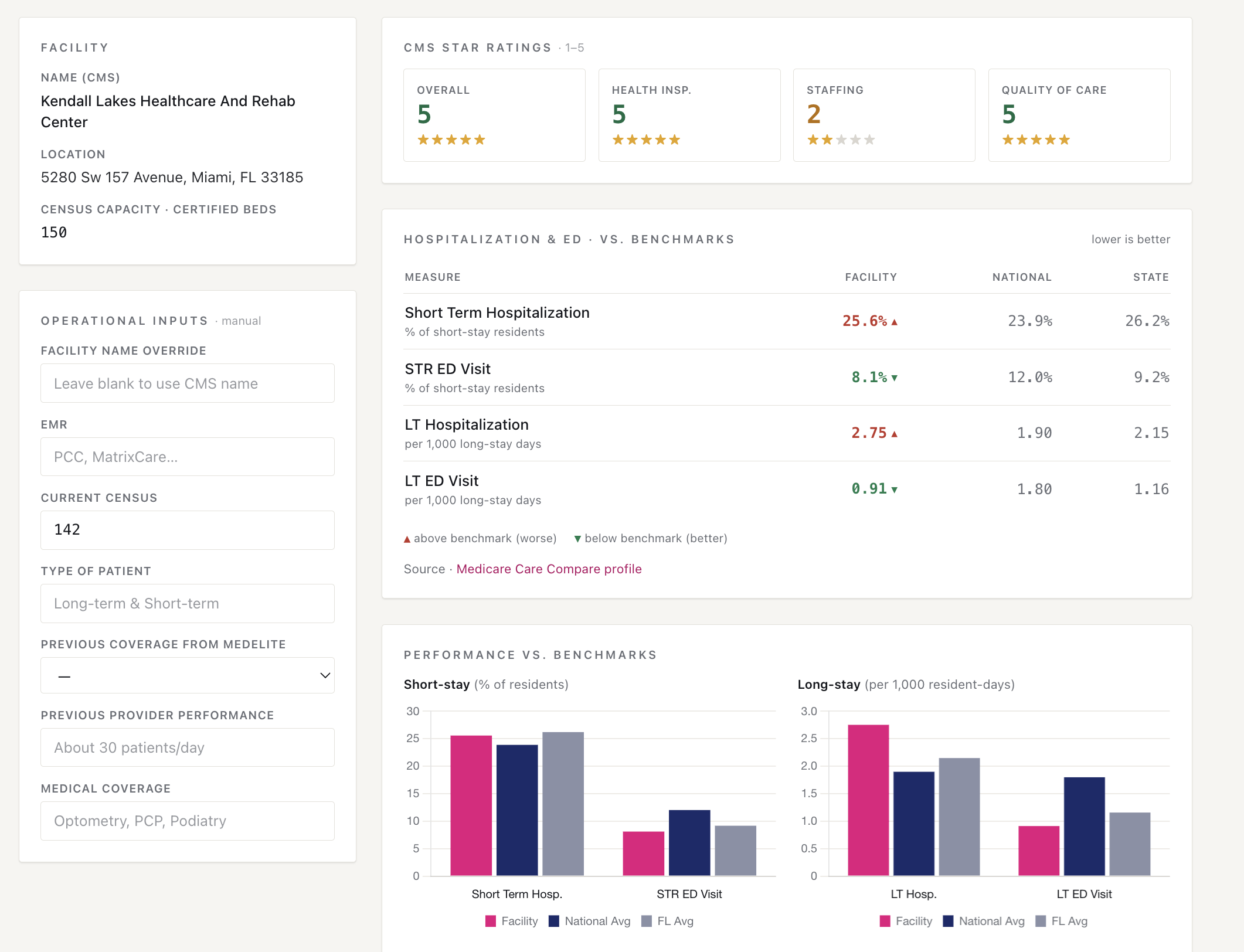The width and height of the screenshot is (1244, 952).
Task: Click the national value 23.9%
Action: 1030,321
